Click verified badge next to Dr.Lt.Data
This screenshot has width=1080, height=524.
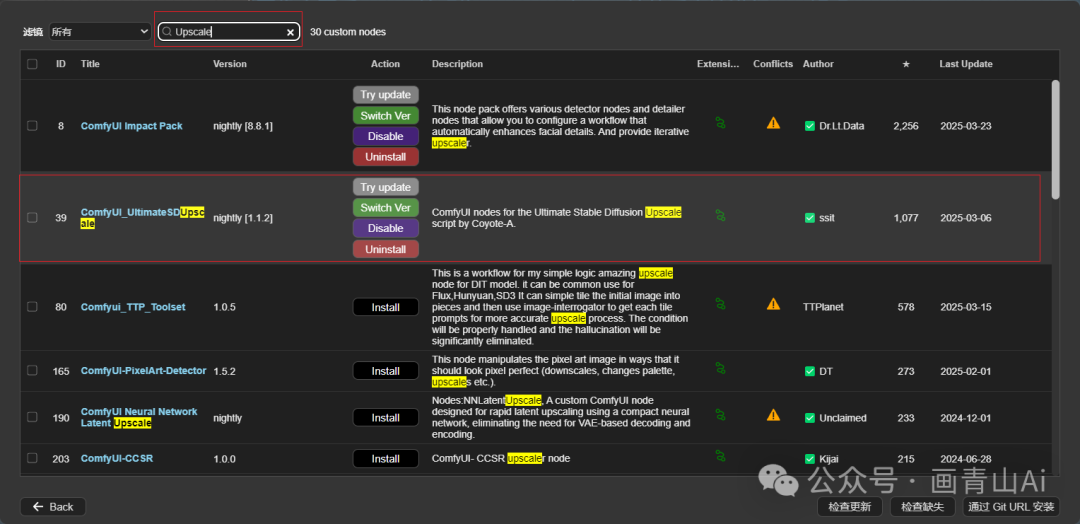[810, 126]
